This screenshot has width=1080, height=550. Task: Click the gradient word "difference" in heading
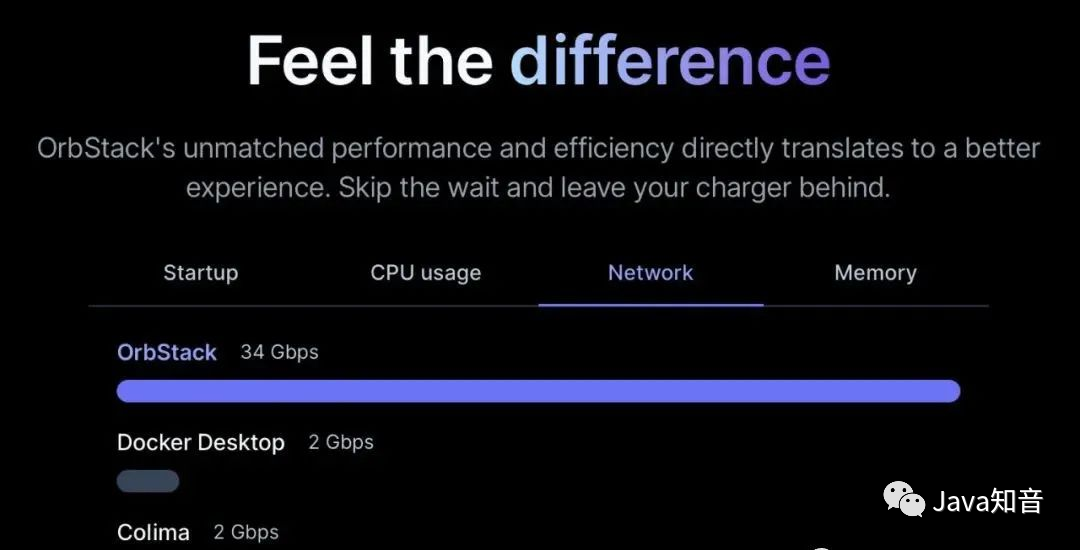click(x=670, y=61)
